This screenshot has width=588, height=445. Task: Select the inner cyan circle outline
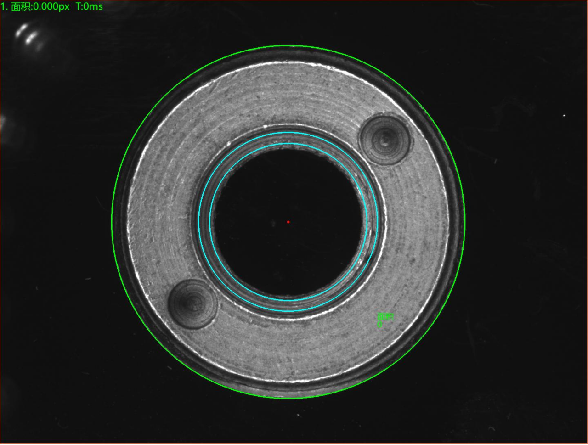tap(288, 144)
